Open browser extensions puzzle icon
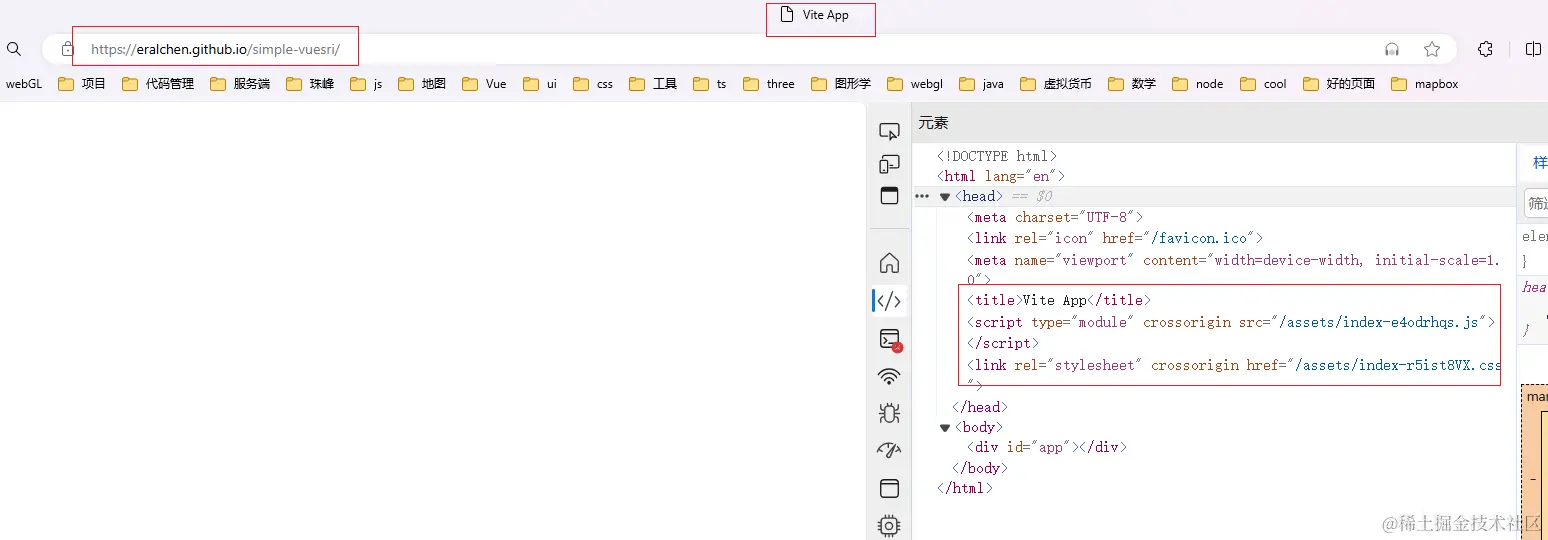This screenshot has width=1548, height=540. pos(1486,49)
